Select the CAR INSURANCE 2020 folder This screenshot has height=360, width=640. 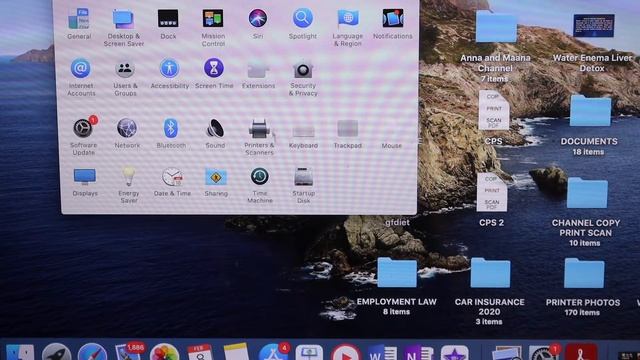pyautogui.click(x=490, y=273)
